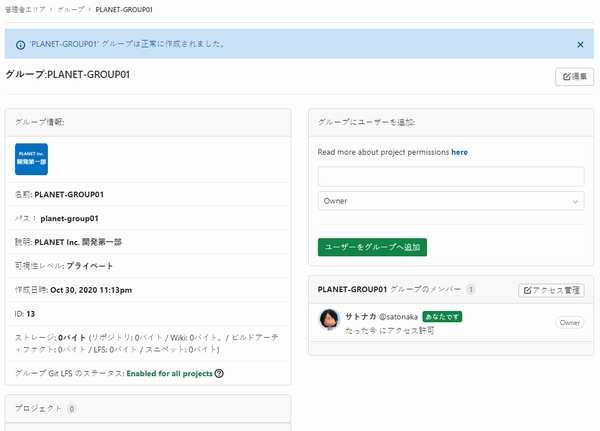The width and height of the screenshot is (600, 431).
Task: Click the green あなたです badge
Action: click(442, 317)
